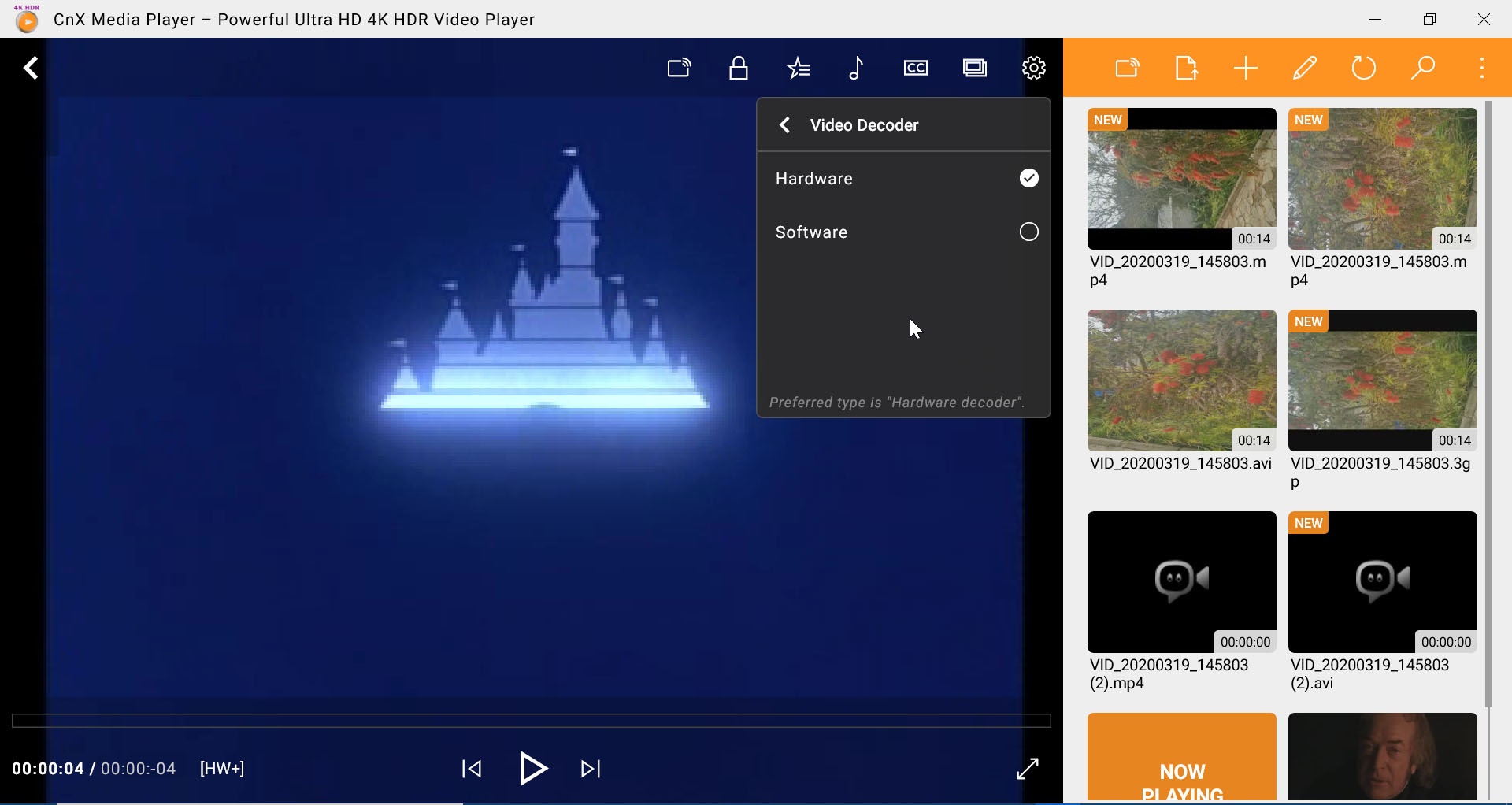Open the VID_20200319_145803.avi thumbnail
This screenshot has width=1512, height=805.
tap(1182, 380)
